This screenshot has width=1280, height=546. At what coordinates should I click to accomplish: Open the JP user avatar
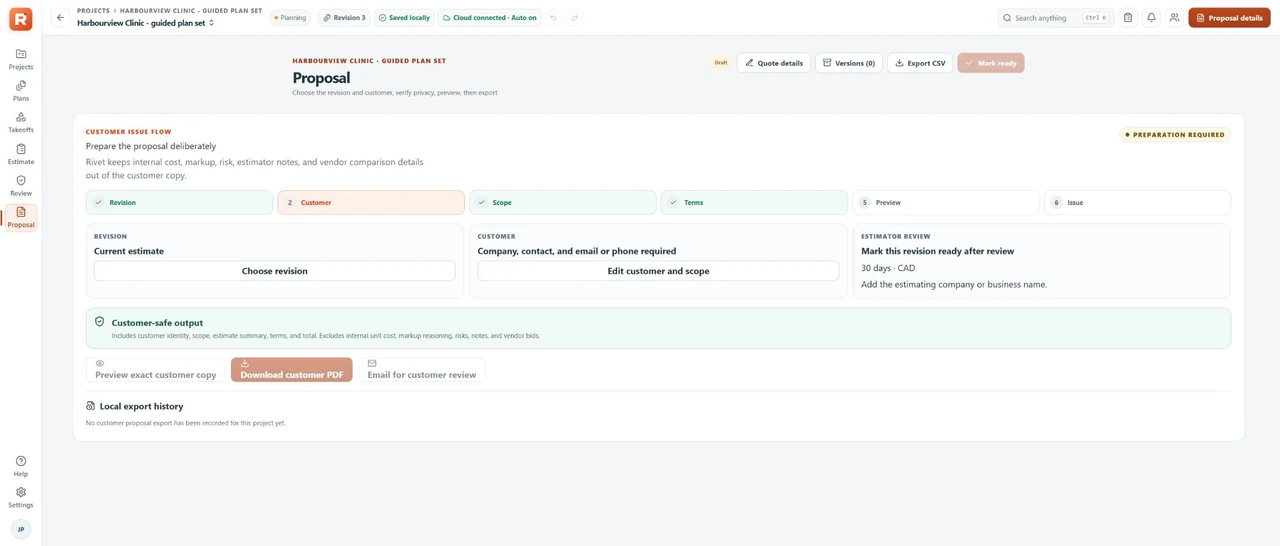21,529
